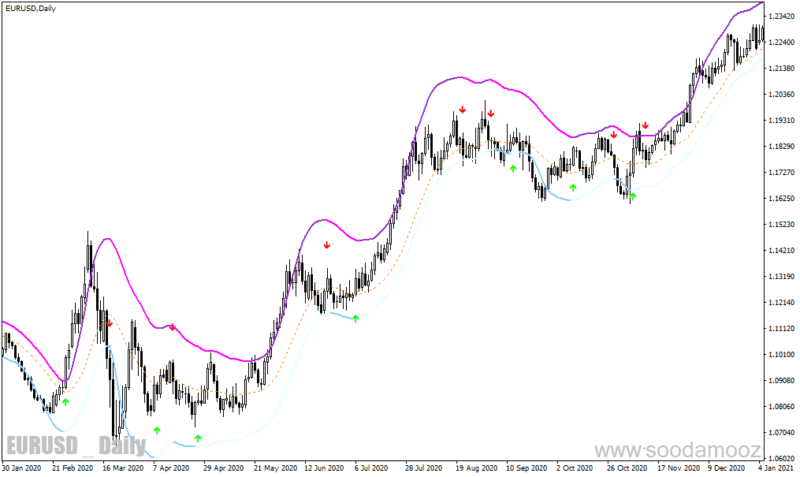The image size is (800, 477).
Task: Select the 21 Feb 2020 date label
Action: pos(72,468)
